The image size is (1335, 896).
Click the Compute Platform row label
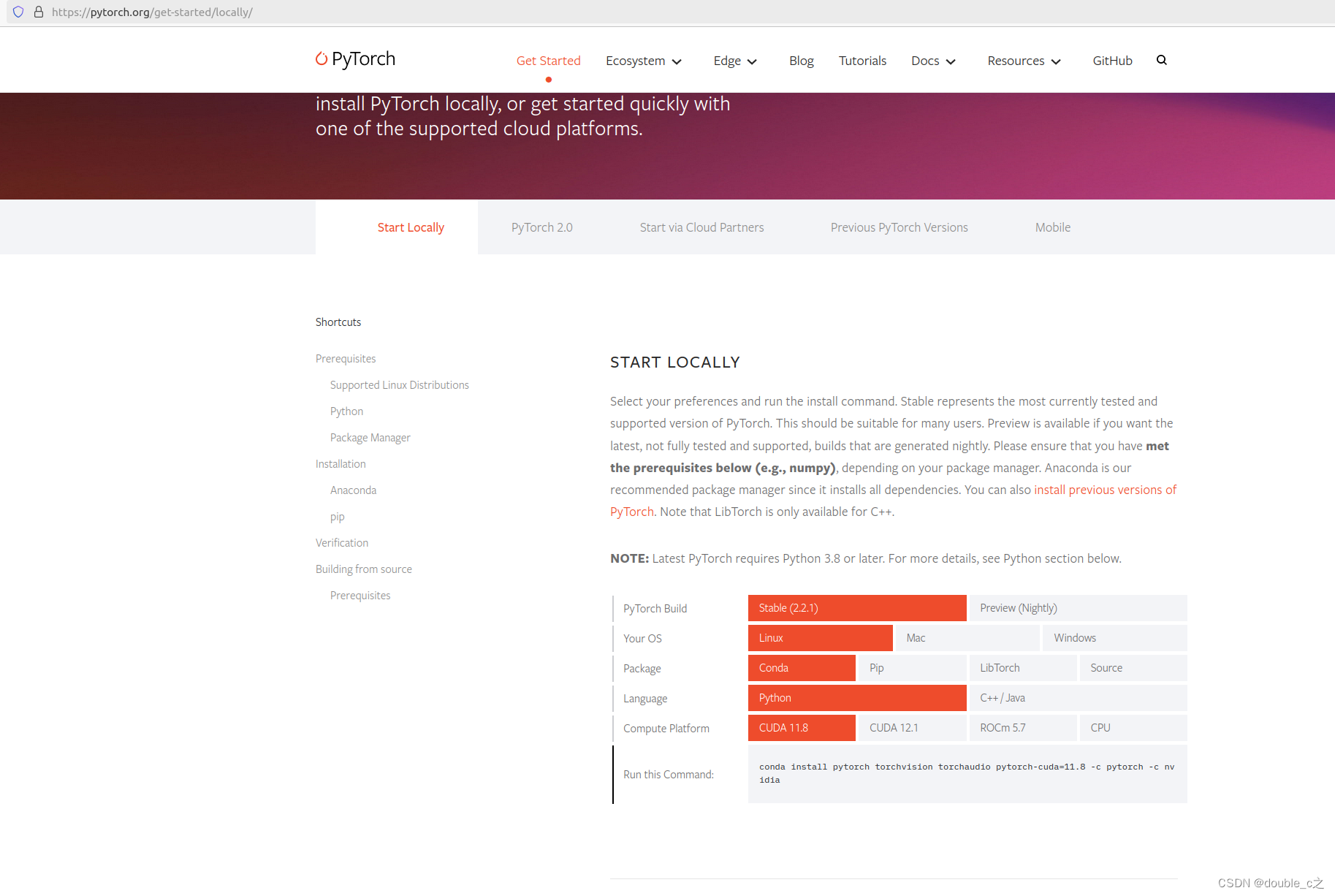coord(666,729)
